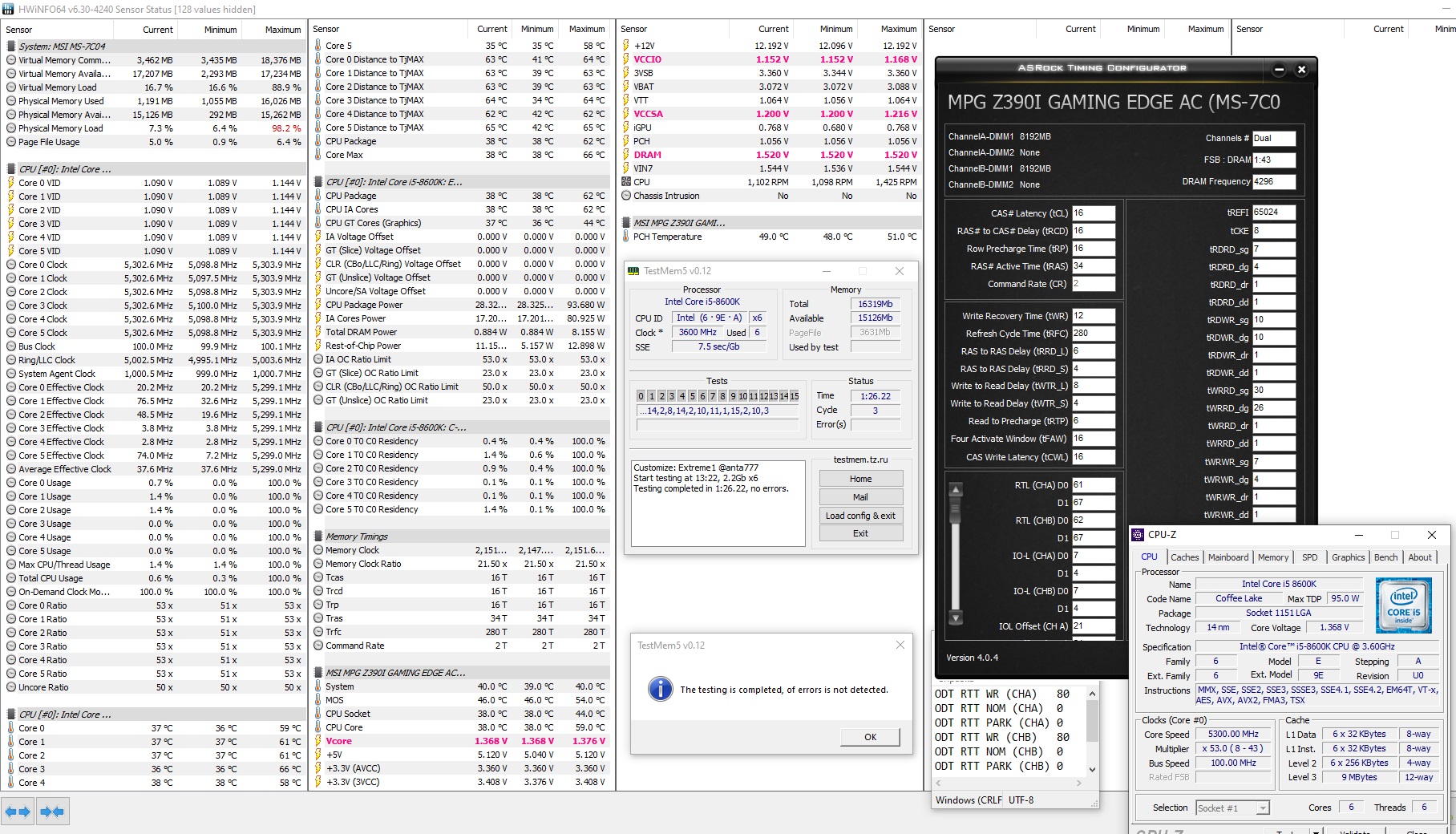Switch to the Memory tab in CPU-Z
This screenshot has width=1456, height=834.
[1272, 557]
